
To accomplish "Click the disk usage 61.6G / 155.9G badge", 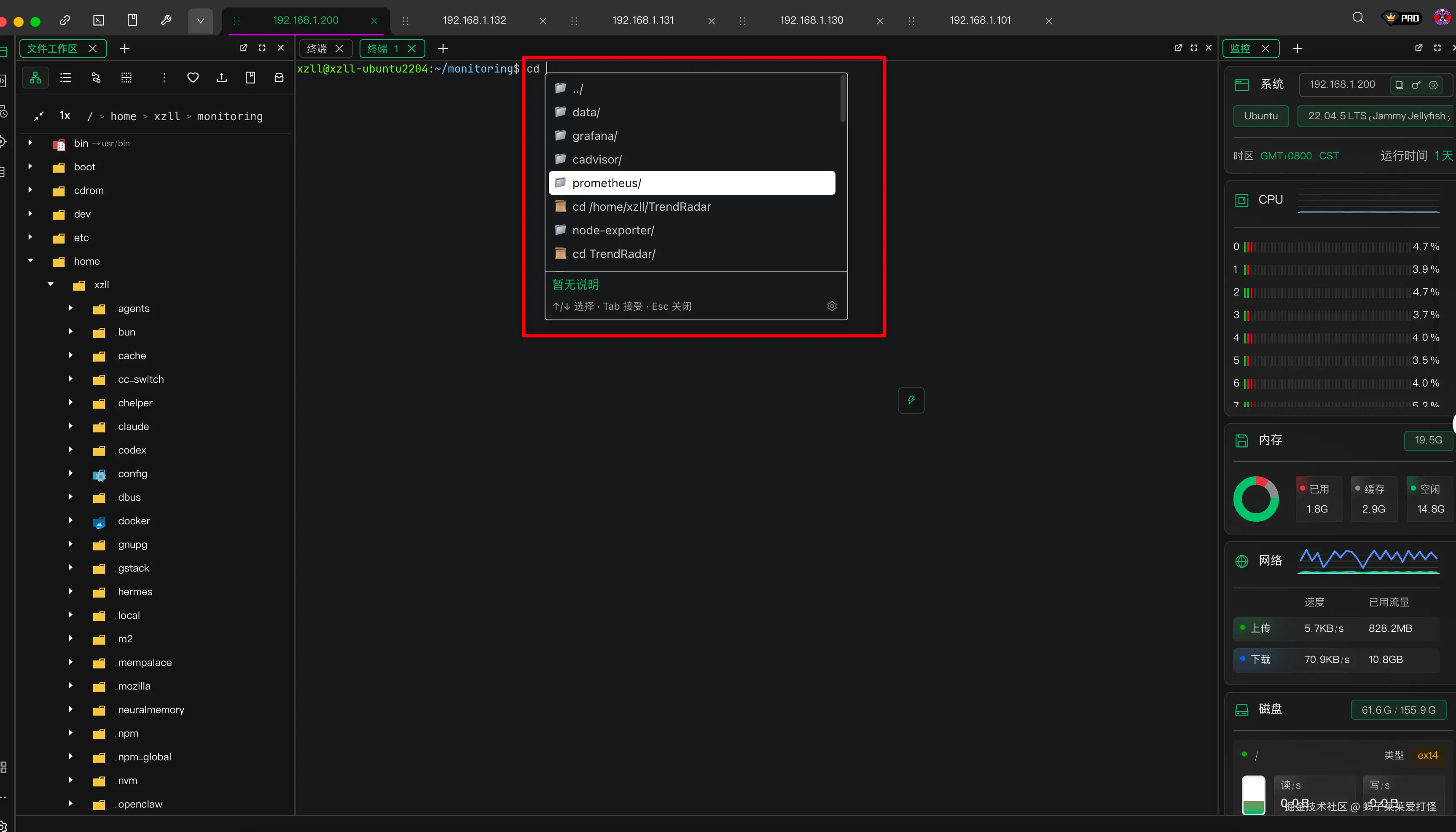I will [x=1398, y=710].
